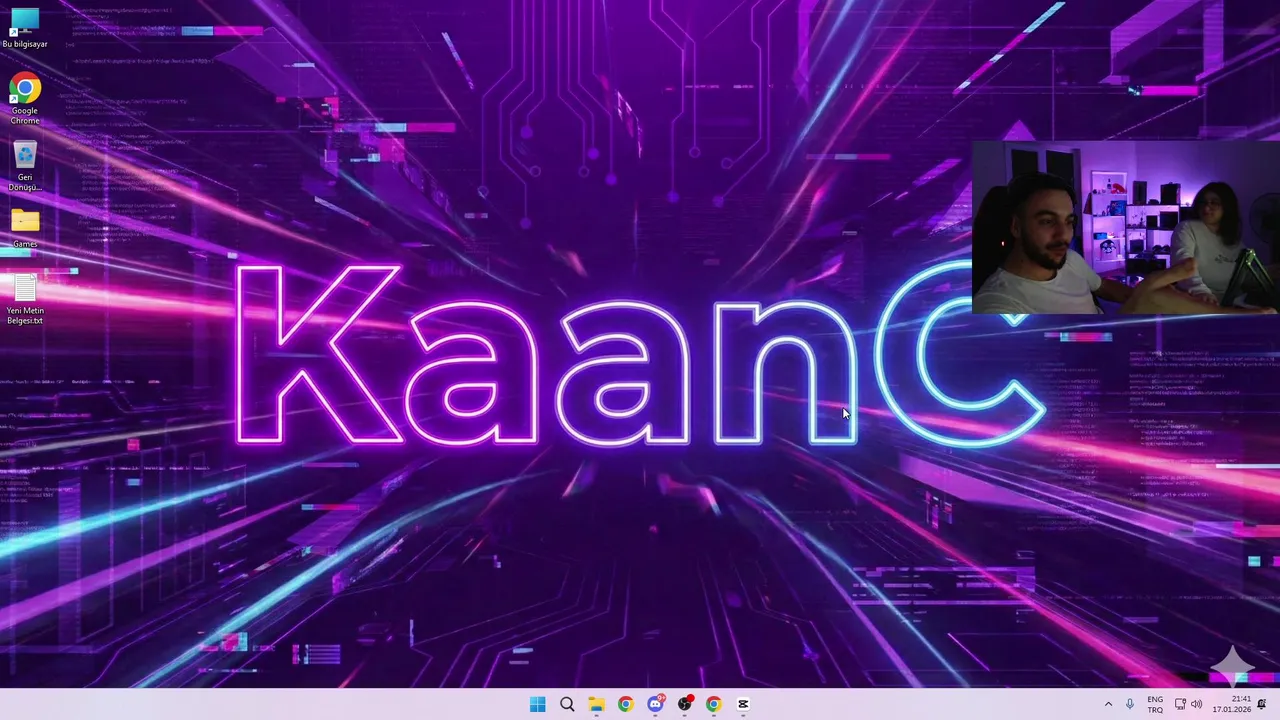The height and width of the screenshot is (720, 1280).
Task: Select Yeni Metin Belgesi.txt file
Action: pos(25,299)
